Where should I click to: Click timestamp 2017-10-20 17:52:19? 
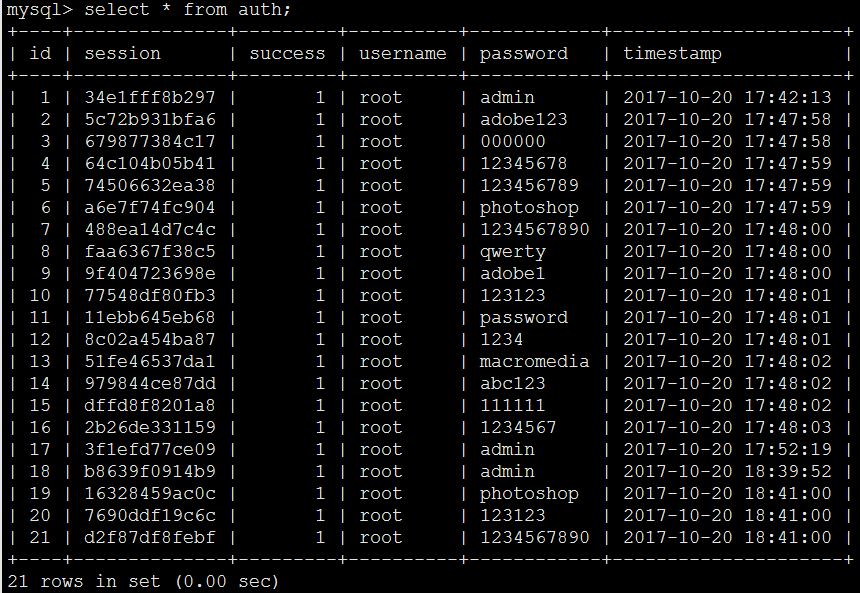point(727,449)
